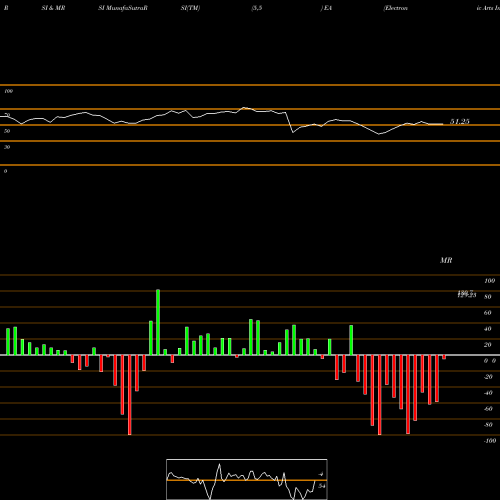Click the MR axis label -60
The height and width of the screenshot is (500, 500).
click(x=488, y=409)
